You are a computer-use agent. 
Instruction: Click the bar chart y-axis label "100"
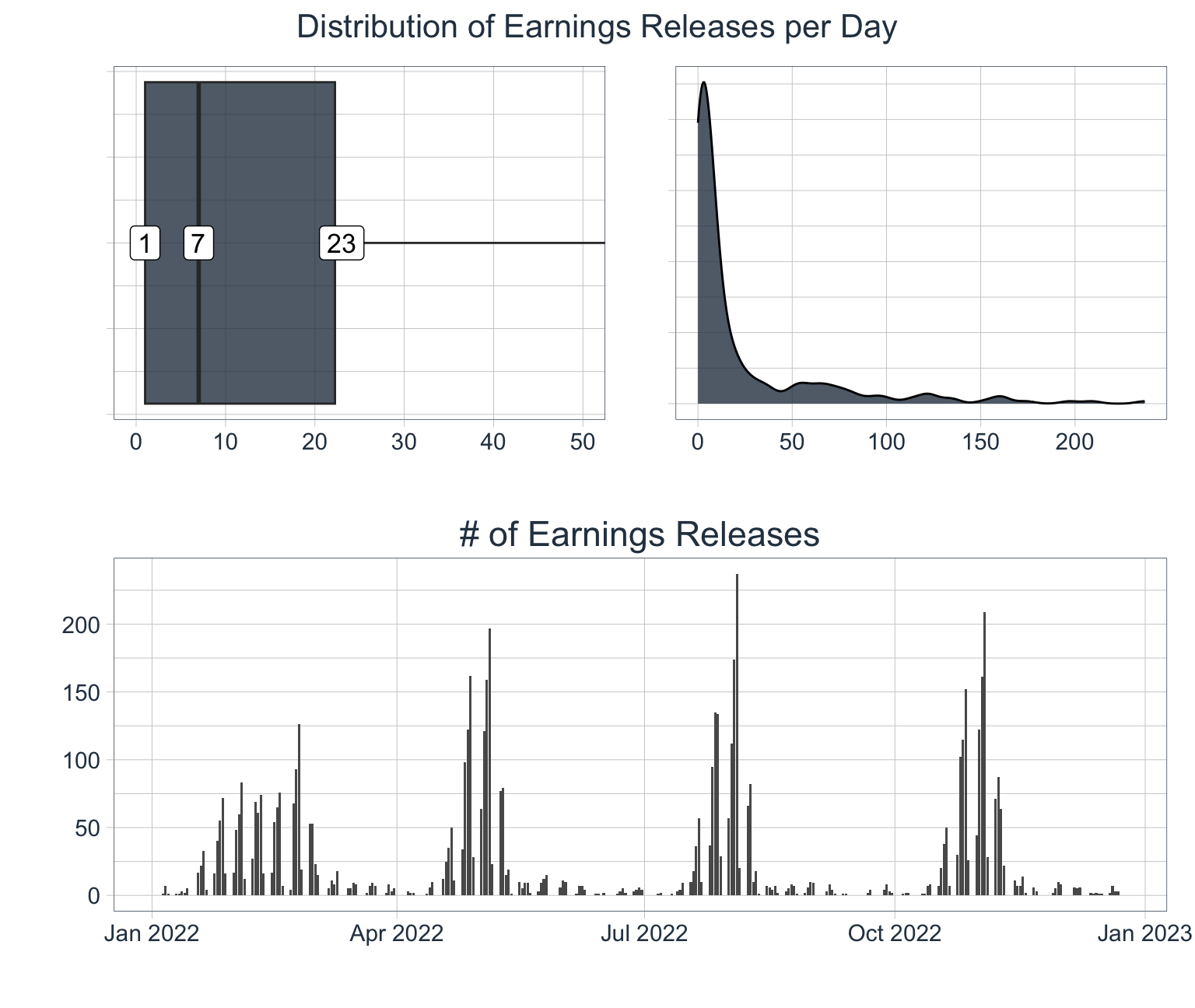pyautogui.click(x=82, y=760)
